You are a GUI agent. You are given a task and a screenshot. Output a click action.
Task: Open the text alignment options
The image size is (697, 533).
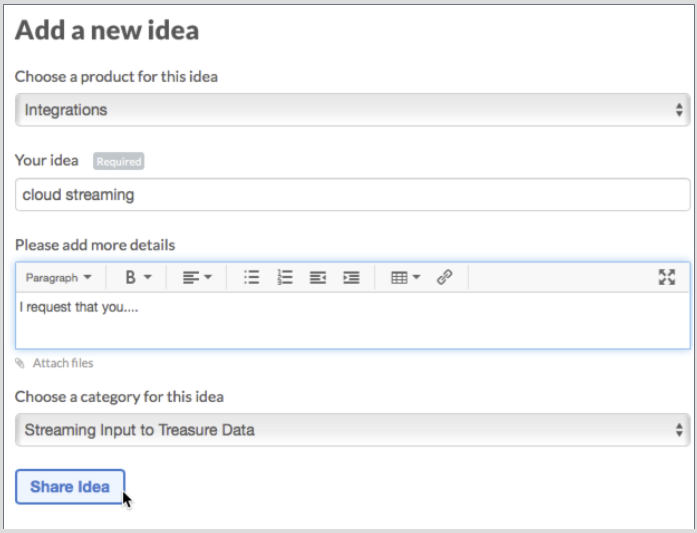197,277
